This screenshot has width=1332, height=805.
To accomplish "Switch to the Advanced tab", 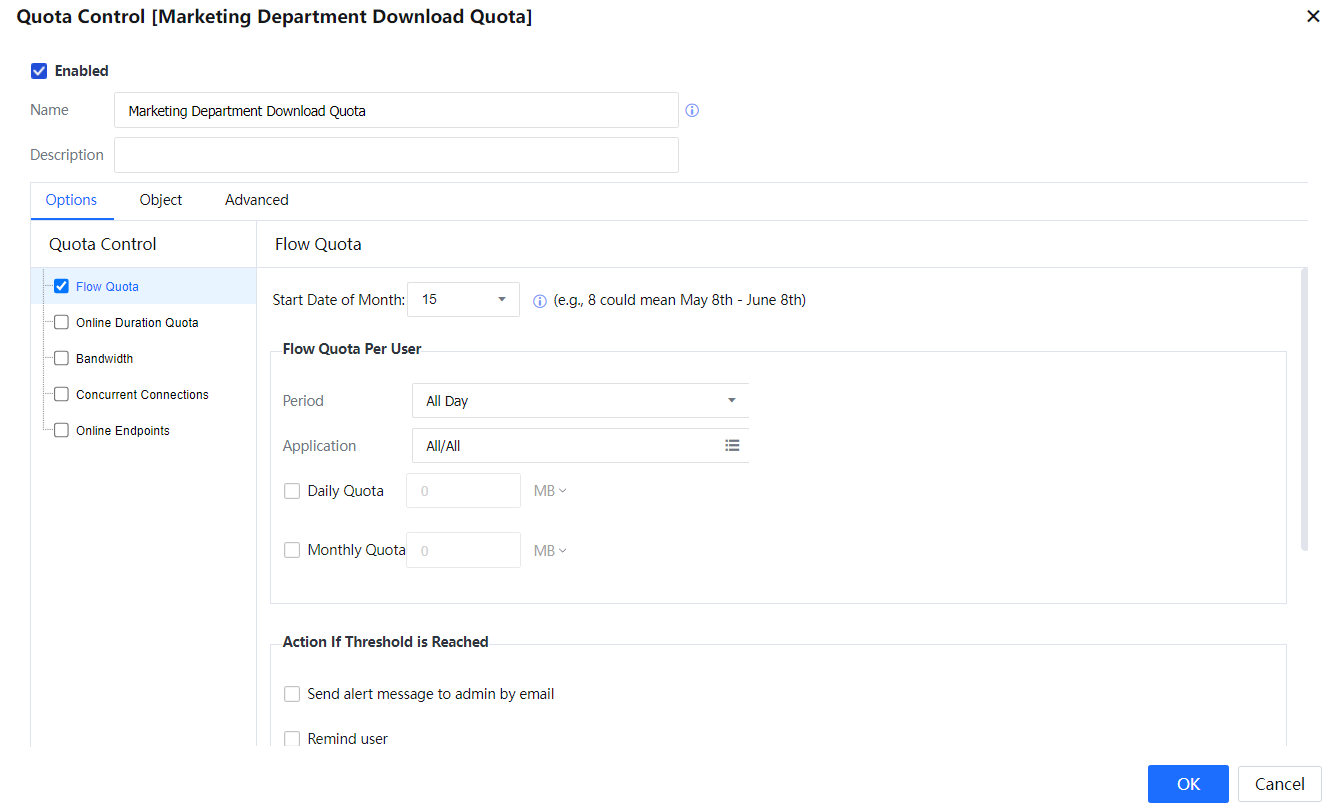I will tap(257, 200).
